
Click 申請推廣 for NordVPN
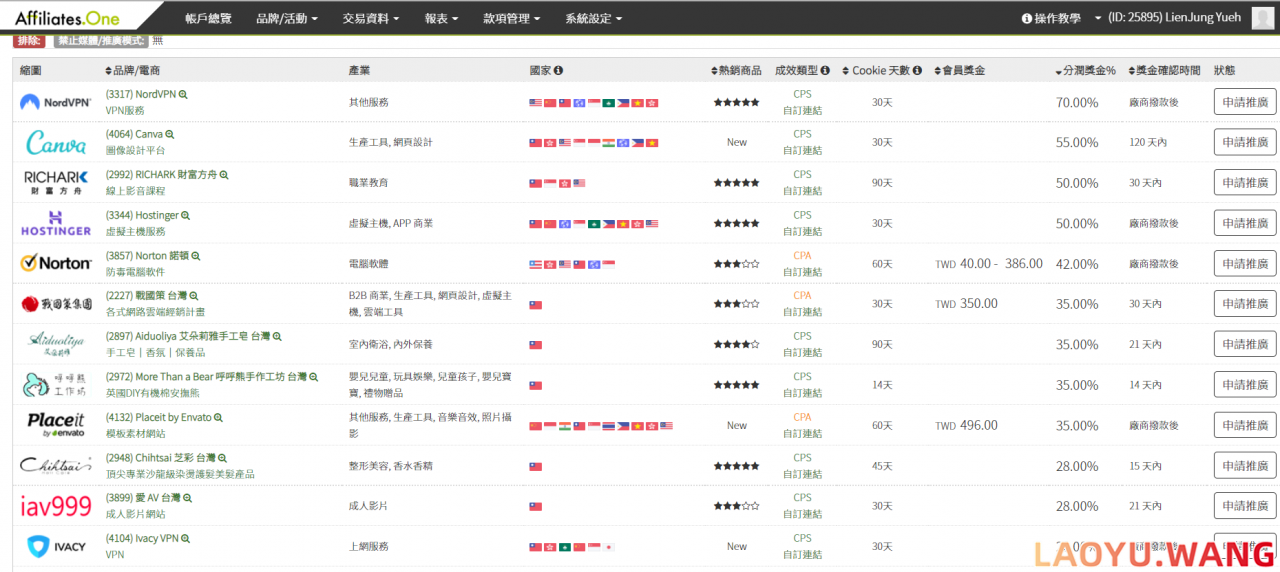coord(1245,102)
